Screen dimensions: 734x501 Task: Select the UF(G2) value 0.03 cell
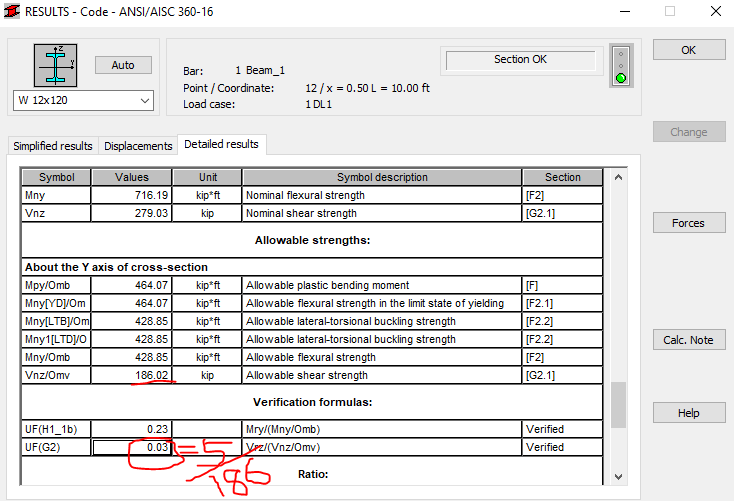pyautogui.click(x=132, y=447)
